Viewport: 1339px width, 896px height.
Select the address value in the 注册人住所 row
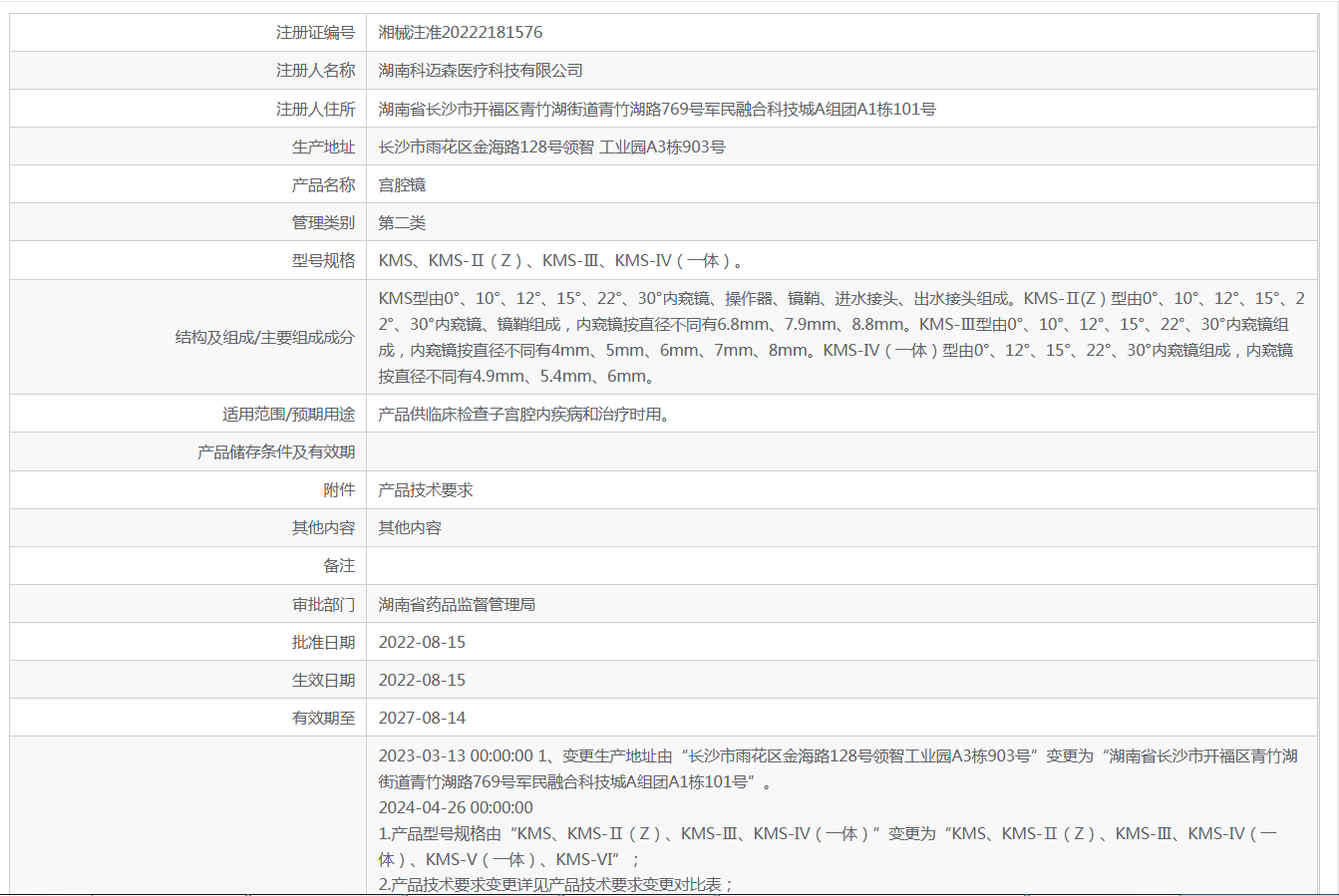[657, 109]
